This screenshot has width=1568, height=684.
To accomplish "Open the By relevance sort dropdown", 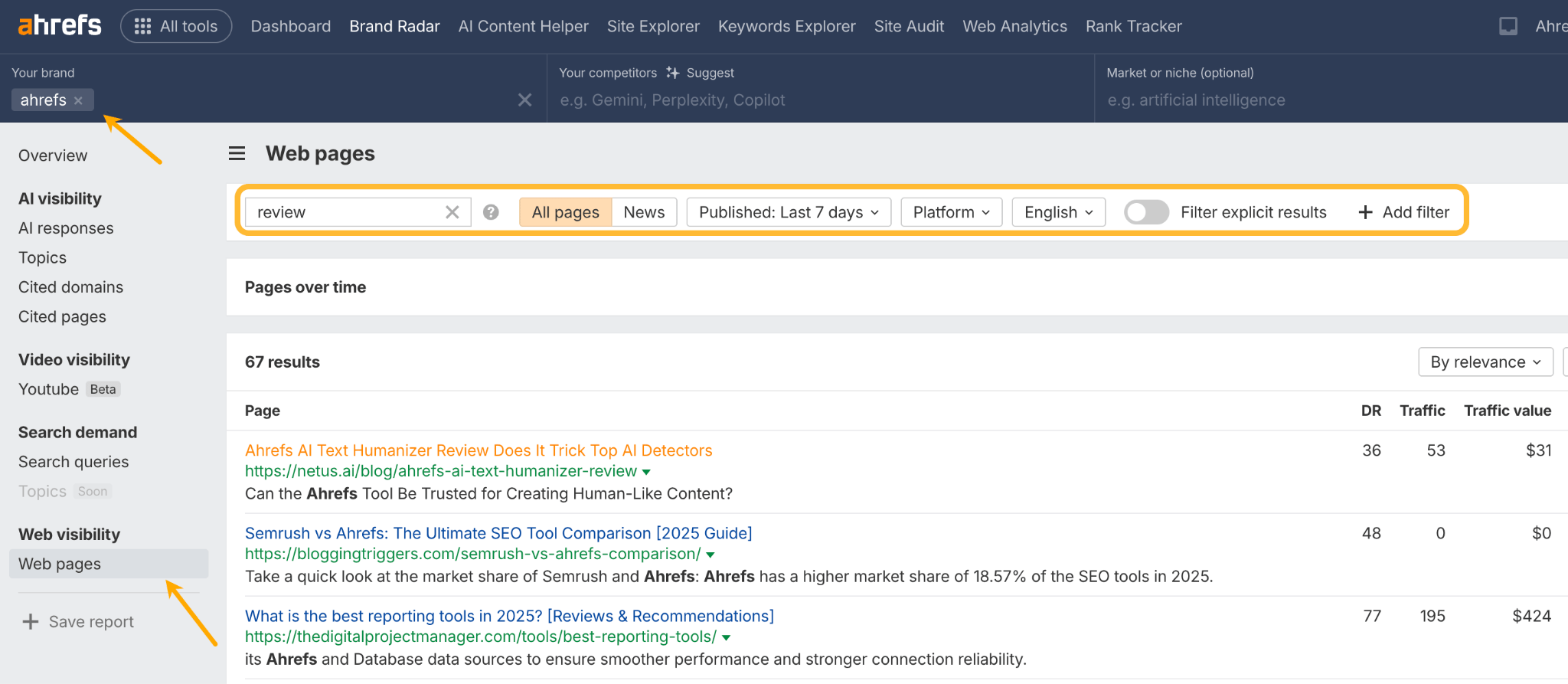I will click(x=1485, y=362).
